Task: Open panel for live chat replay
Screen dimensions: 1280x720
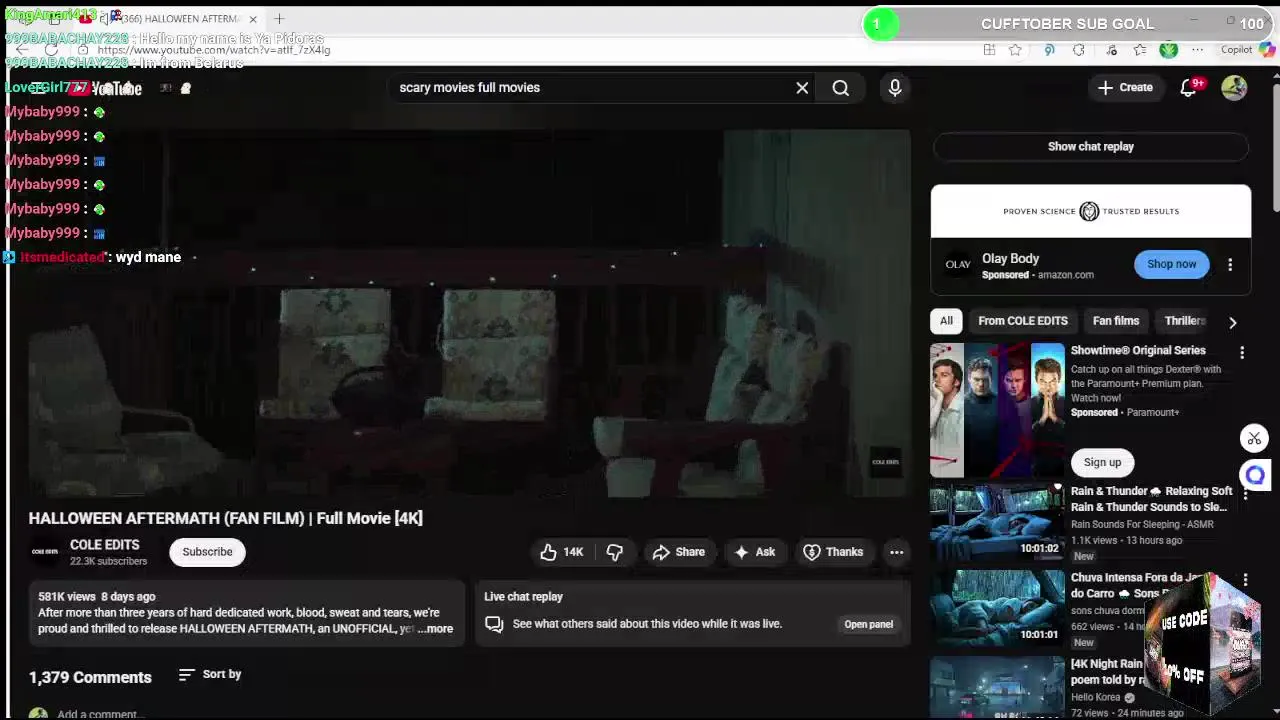Action: 868,624
